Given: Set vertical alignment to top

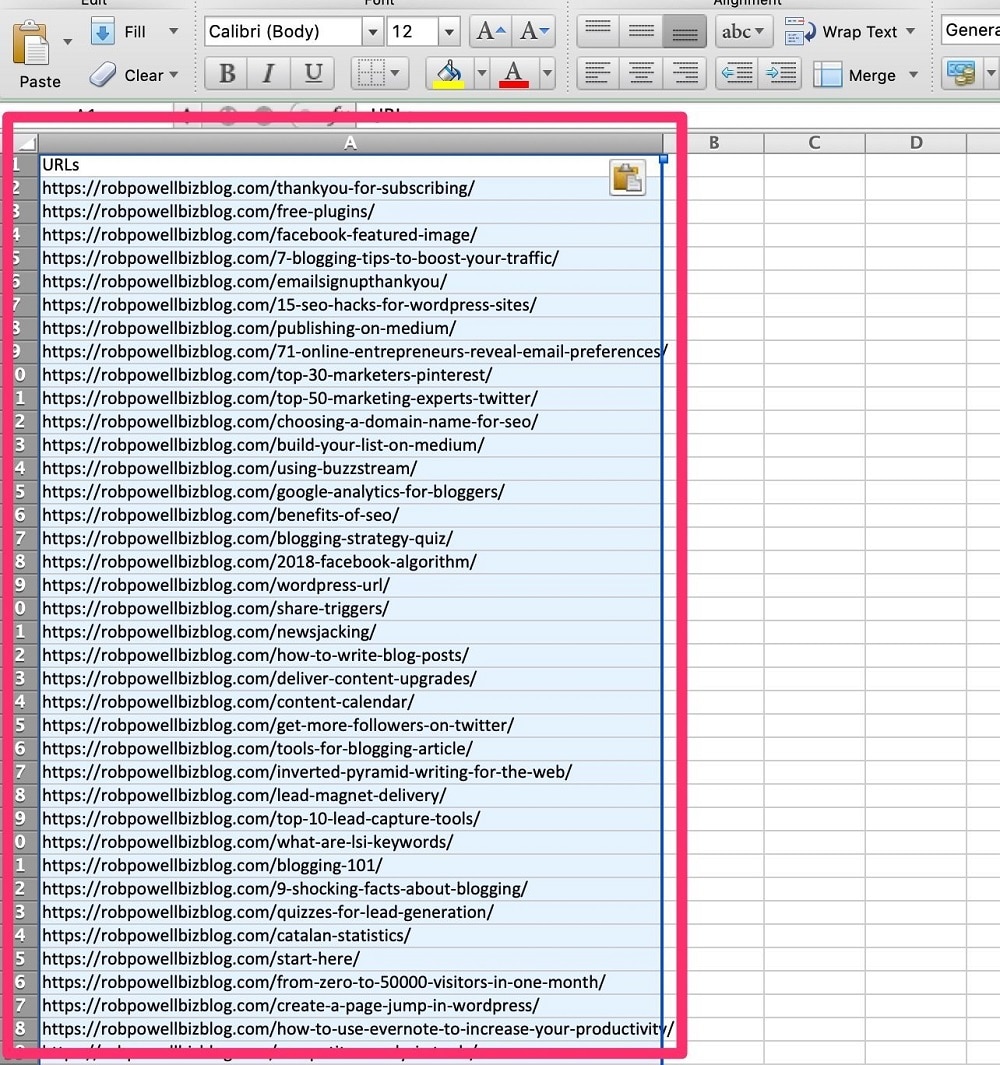Looking at the screenshot, I should point(598,31).
